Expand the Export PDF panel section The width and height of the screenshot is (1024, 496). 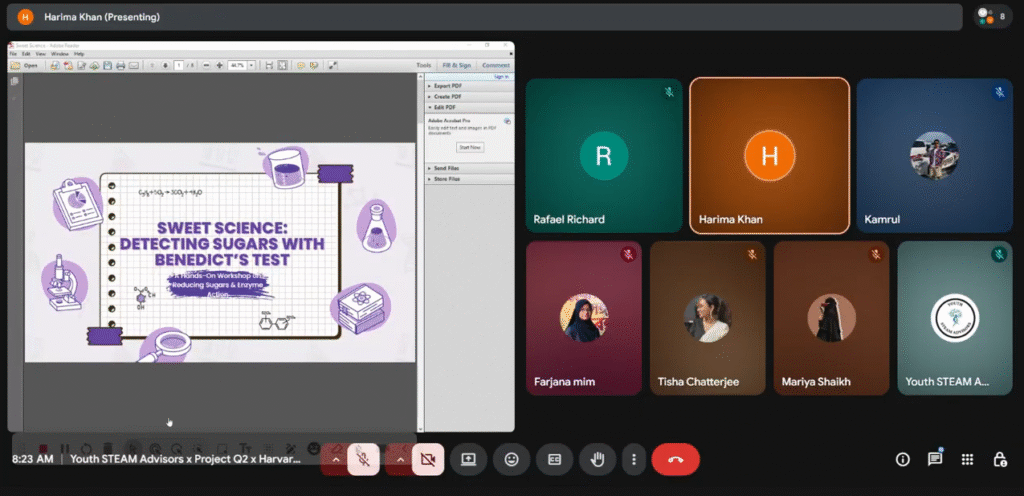point(446,86)
